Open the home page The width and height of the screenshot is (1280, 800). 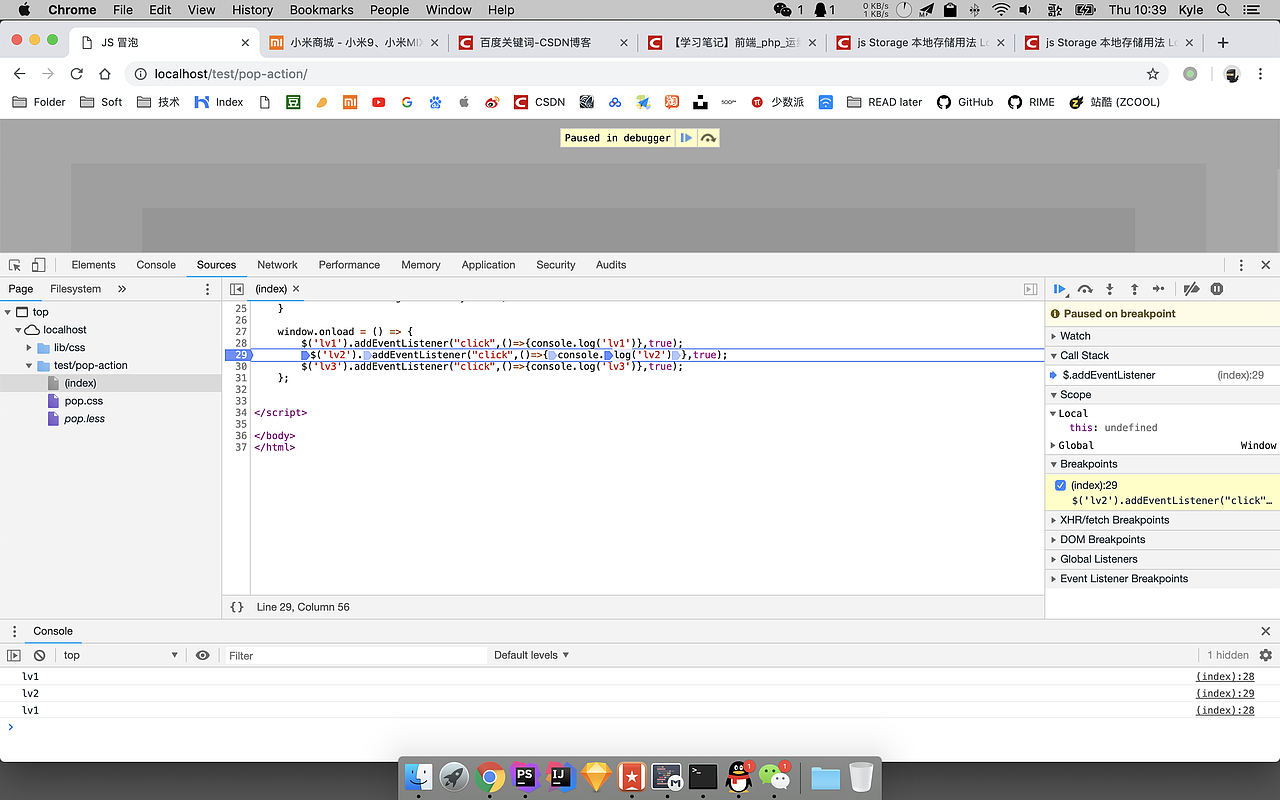tap(105, 74)
